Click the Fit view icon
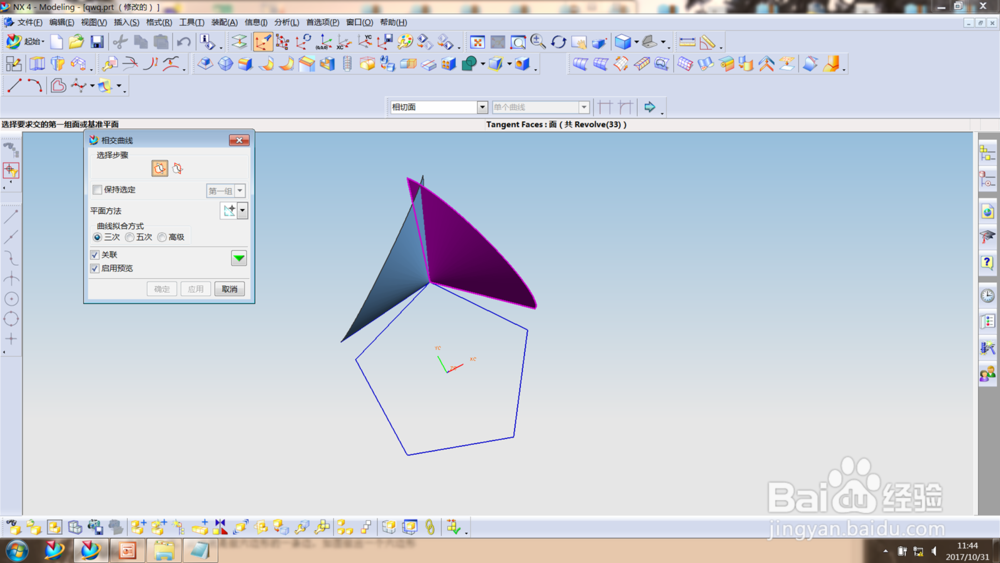Image resolution: width=1000 pixels, height=563 pixels. coord(477,42)
